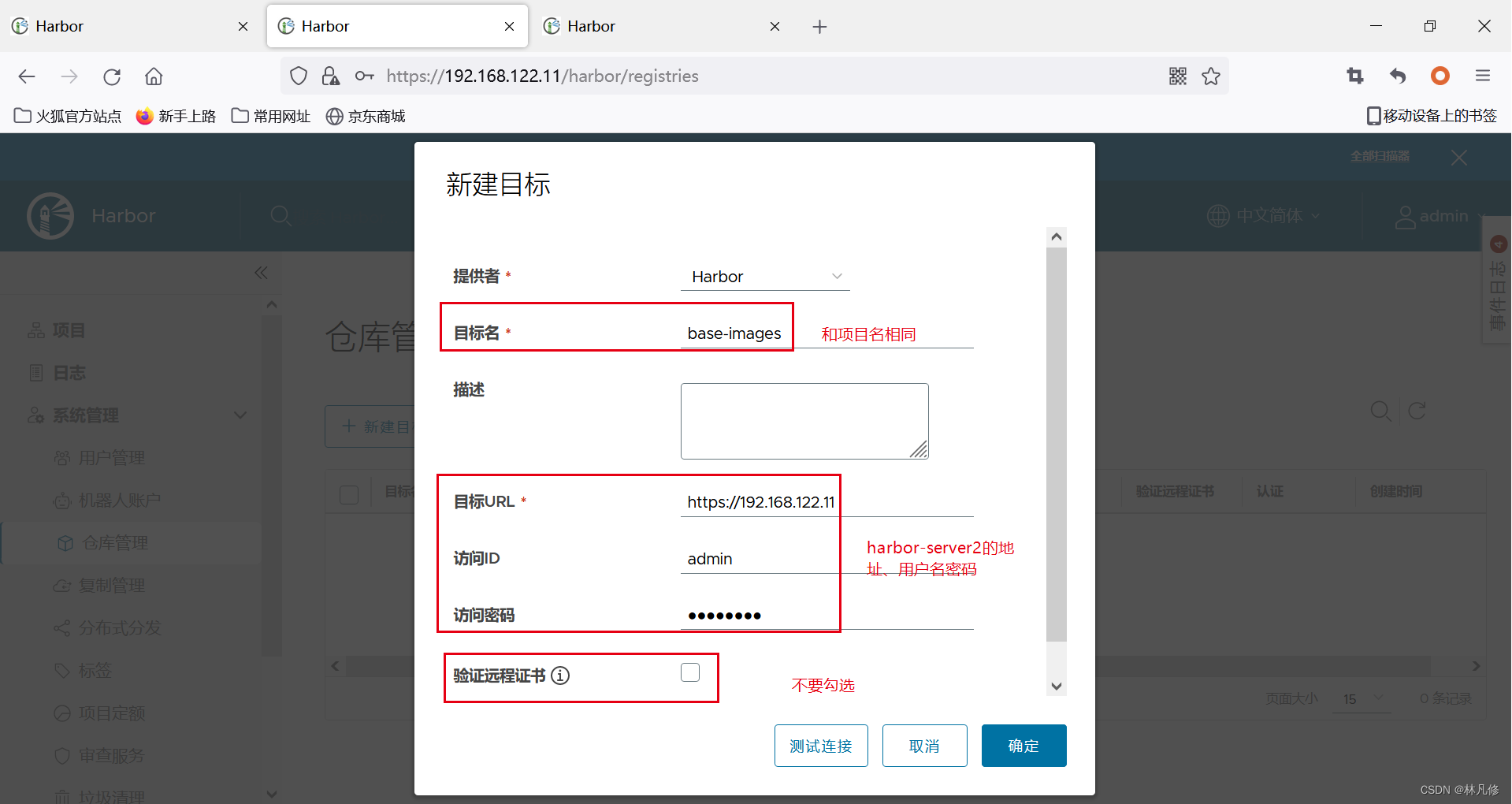Open the 中文简体 language dropdown
1512x804 pixels.
click(1263, 216)
